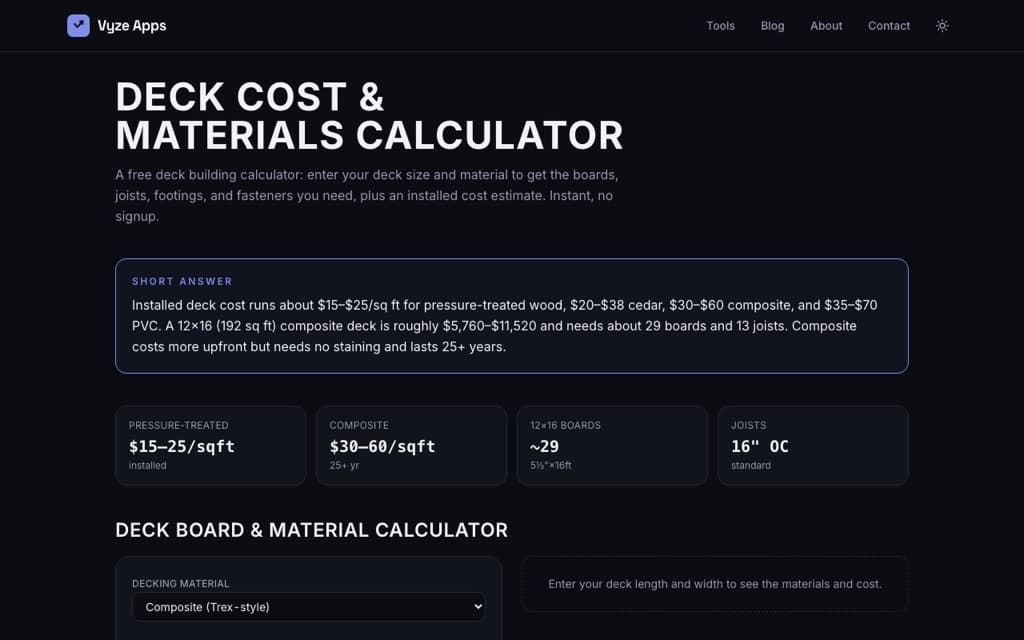Image resolution: width=1024 pixels, height=640 pixels.
Task: Expand the Decking Material dropdown
Action: pyautogui.click(x=308, y=607)
